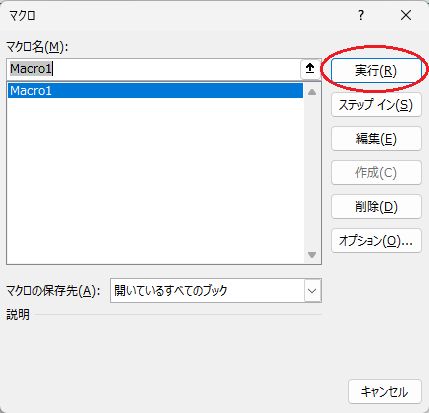429x413 pixels.
Task: Expand the マクロの保存先 dropdown chevron
Action: [312, 291]
